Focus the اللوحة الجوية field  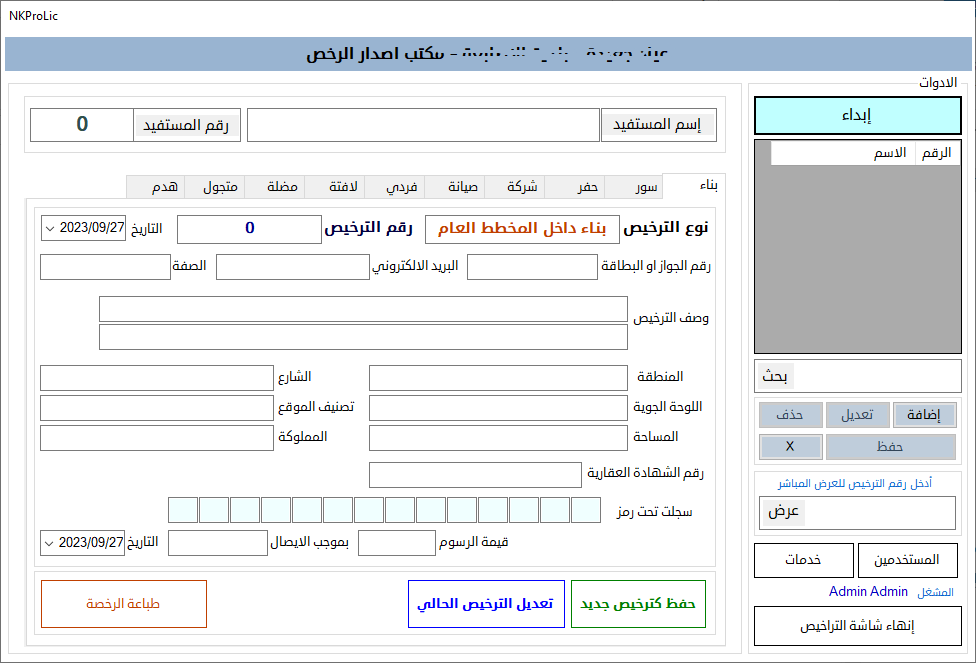[x=498, y=408]
